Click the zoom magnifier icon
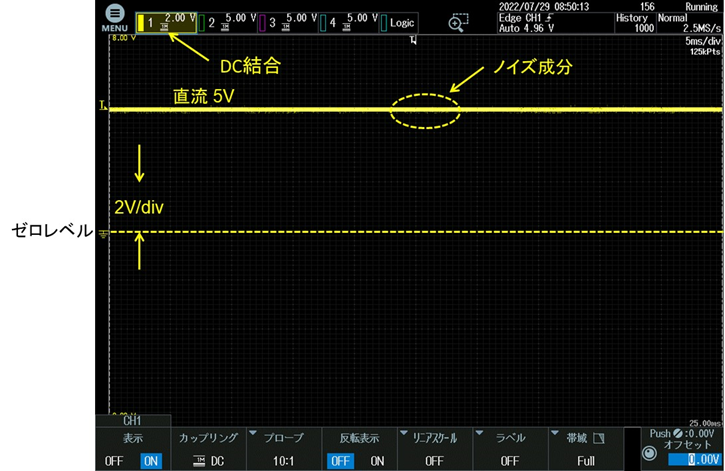Screen dimensions: 725x471 (458, 22)
